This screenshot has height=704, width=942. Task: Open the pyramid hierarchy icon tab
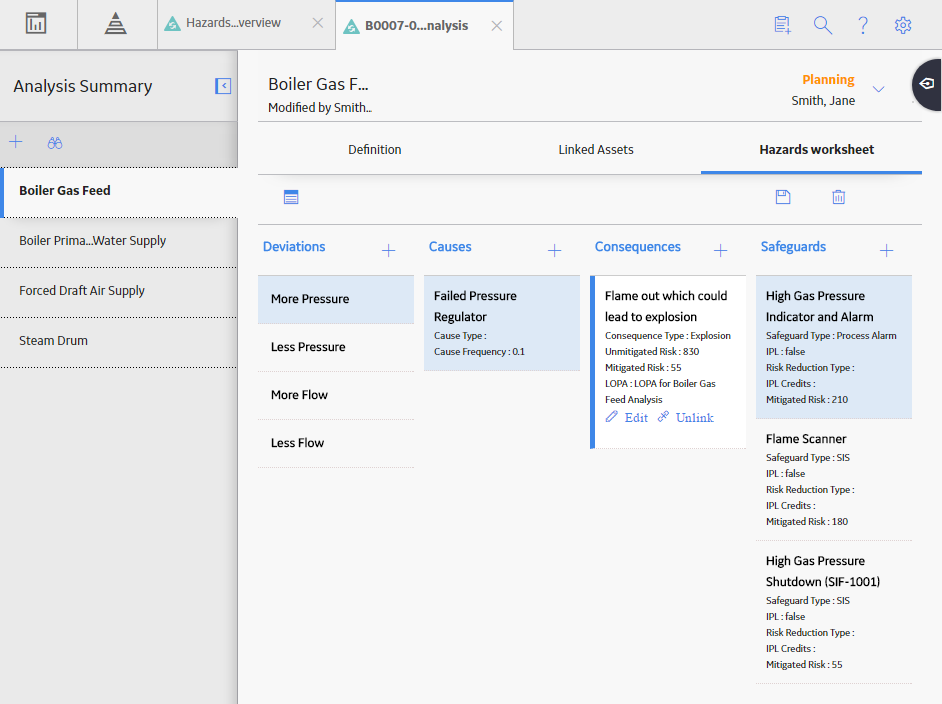115,24
